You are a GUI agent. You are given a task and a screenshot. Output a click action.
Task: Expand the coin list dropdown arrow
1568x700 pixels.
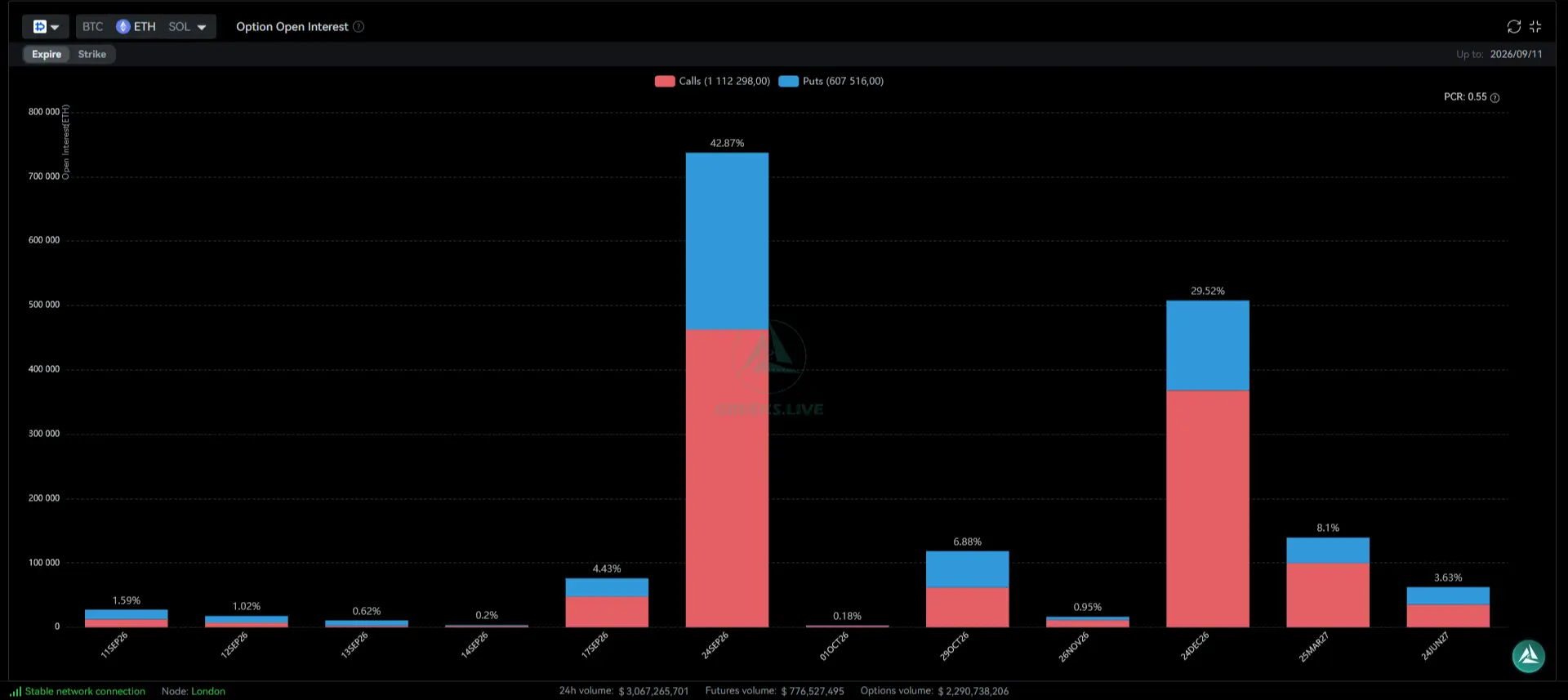[x=202, y=27]
